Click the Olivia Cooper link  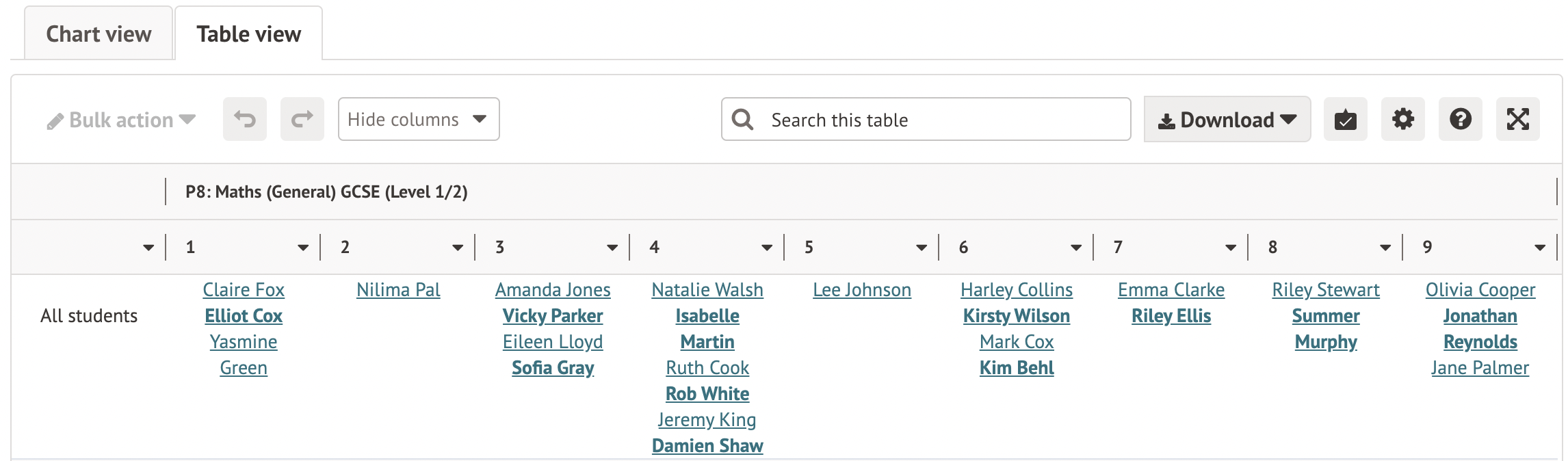point(1480,290)
